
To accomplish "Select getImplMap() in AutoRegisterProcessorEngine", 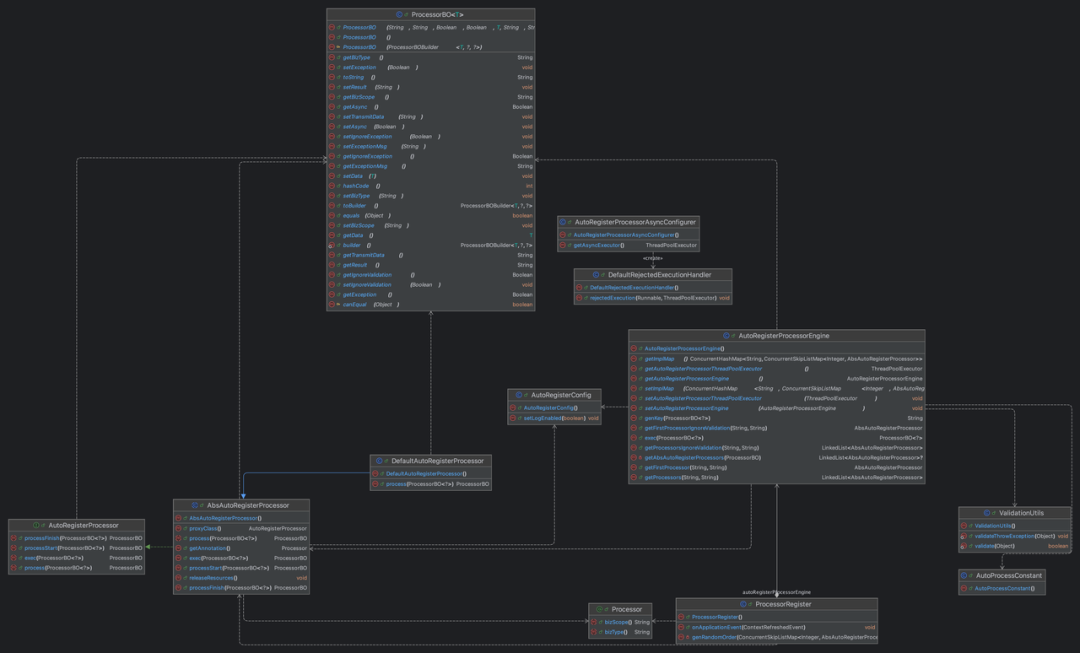I will 776,359.
